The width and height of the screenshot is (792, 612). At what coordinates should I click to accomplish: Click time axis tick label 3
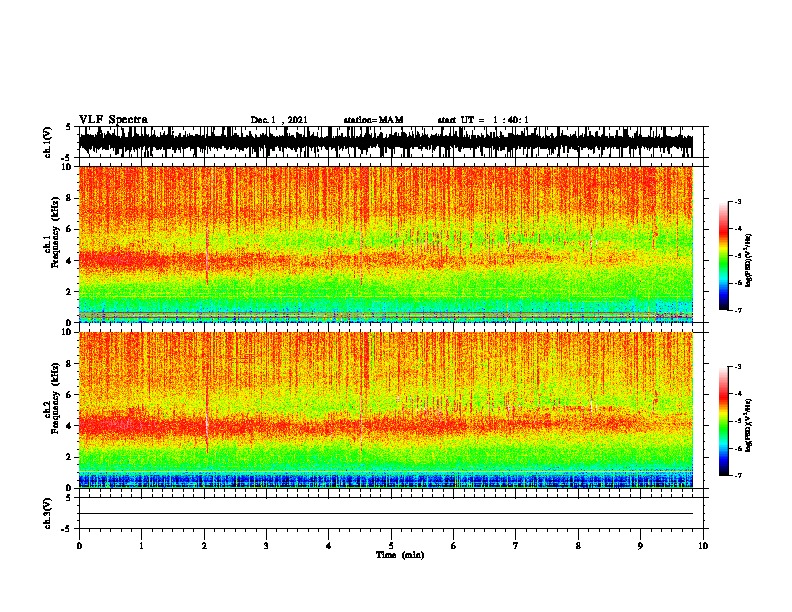266,546
